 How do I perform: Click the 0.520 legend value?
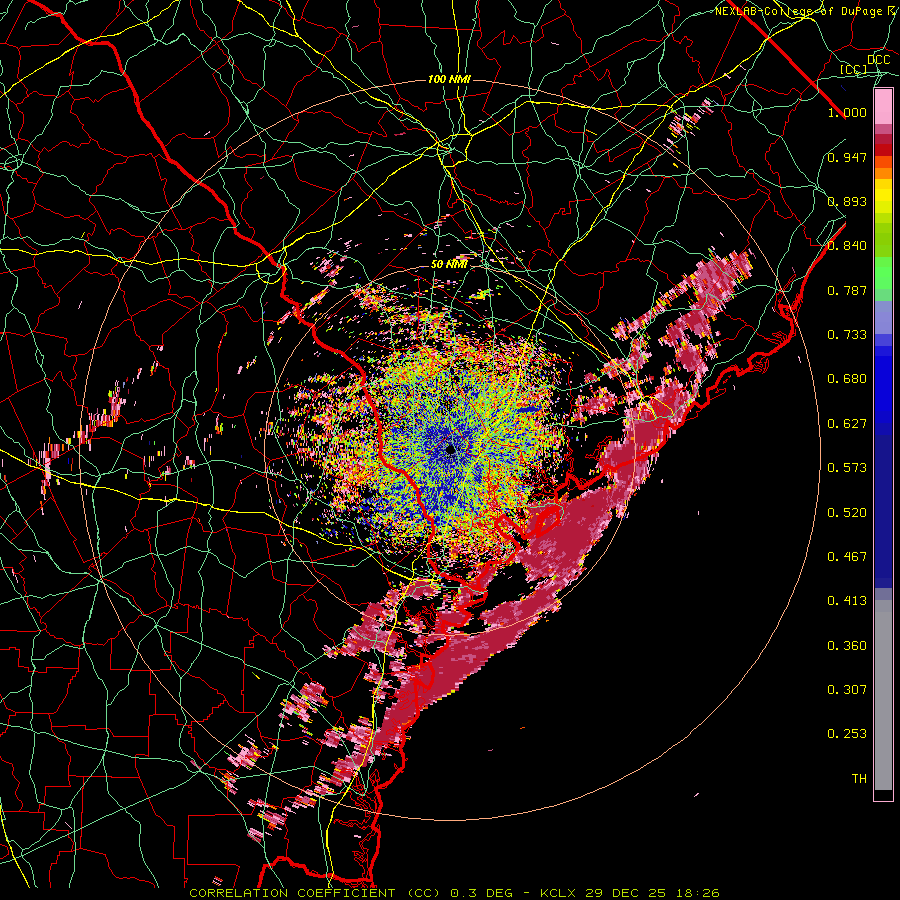point(847,513)
